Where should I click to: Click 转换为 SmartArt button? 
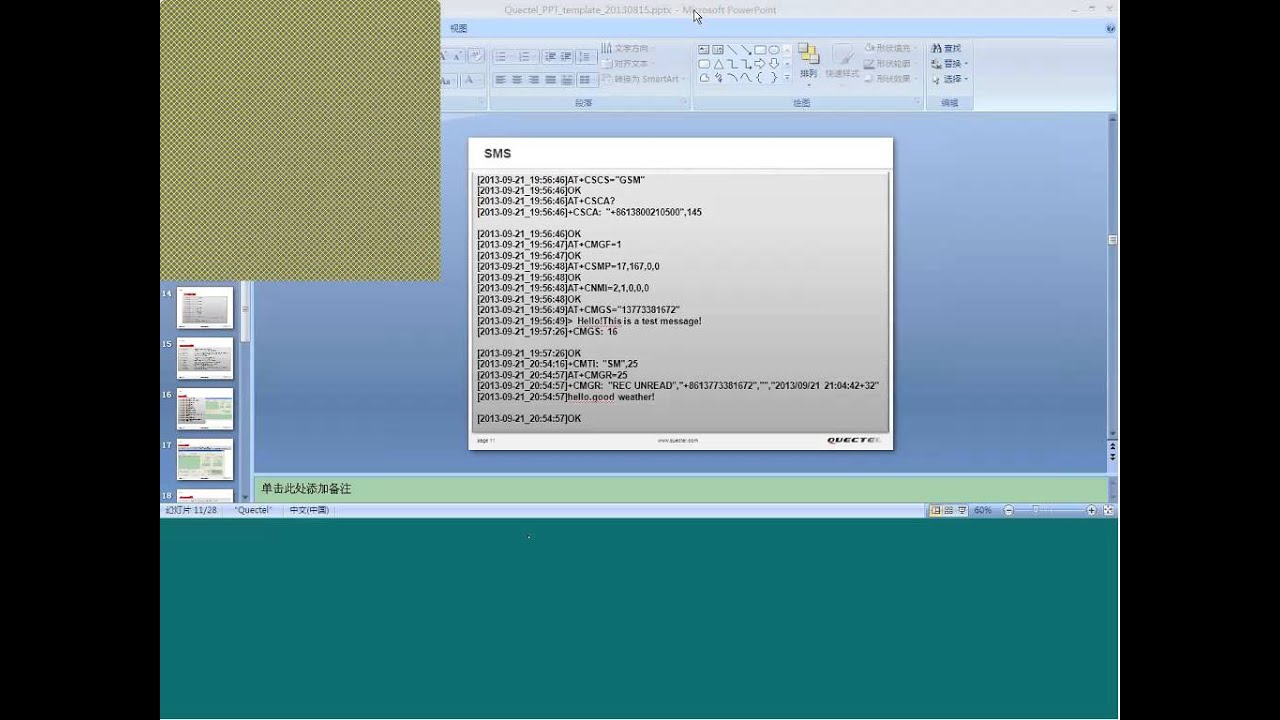coord(644,78)
